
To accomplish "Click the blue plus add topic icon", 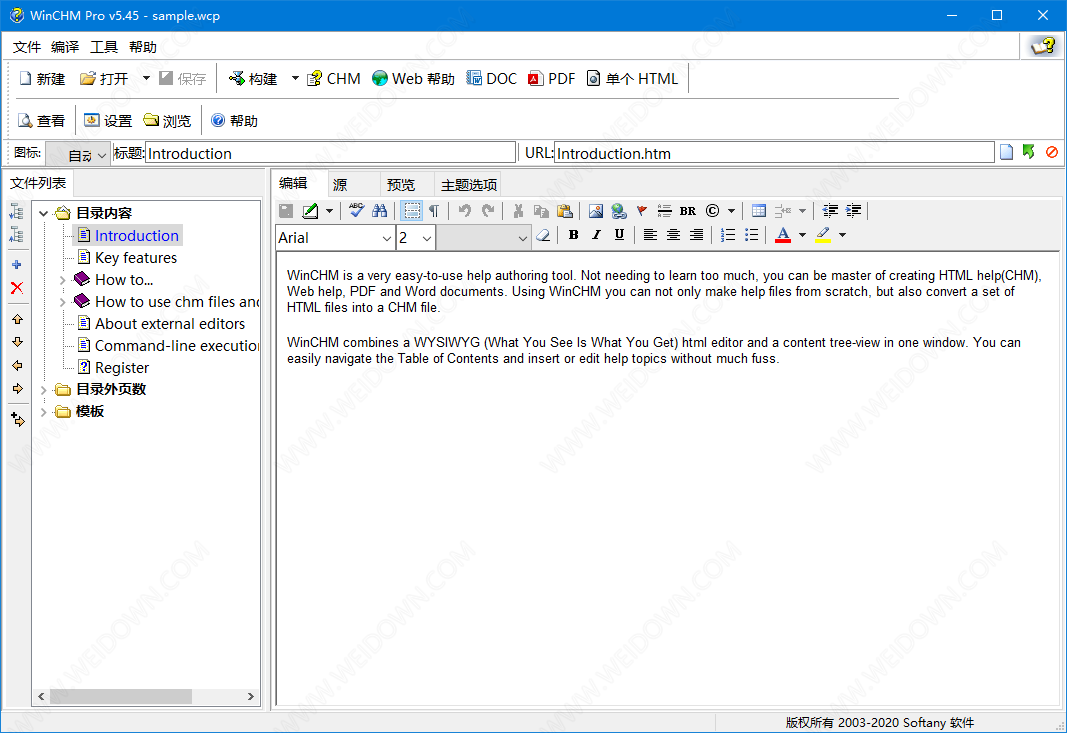I will pos(17,265).
